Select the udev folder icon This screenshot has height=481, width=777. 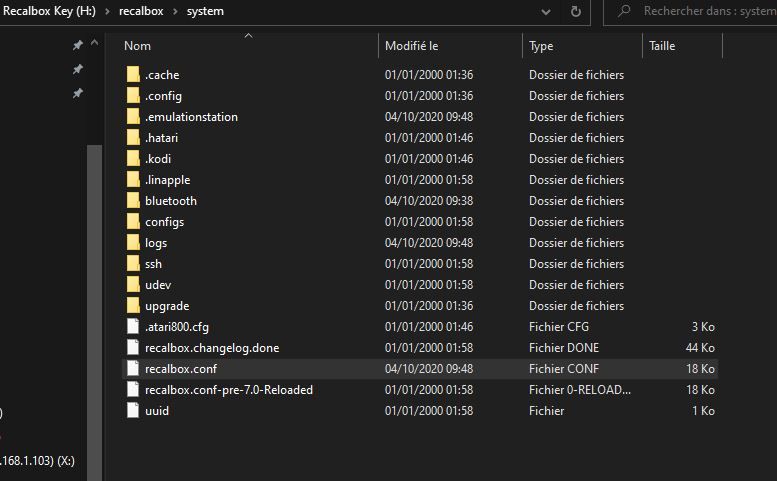(x=133, y=285)
